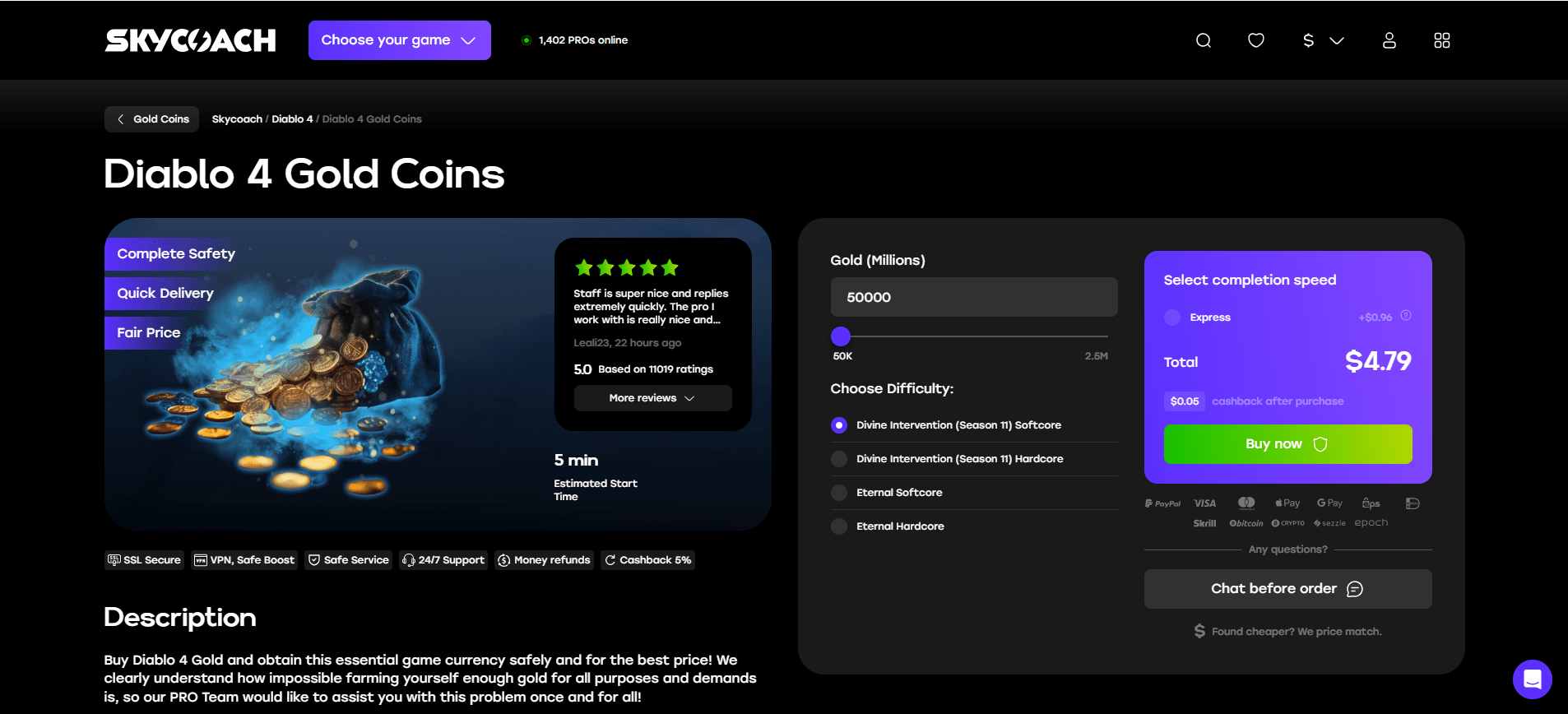
Task: Expand the Choose your game dropdown
Action: tap(399, 40)
